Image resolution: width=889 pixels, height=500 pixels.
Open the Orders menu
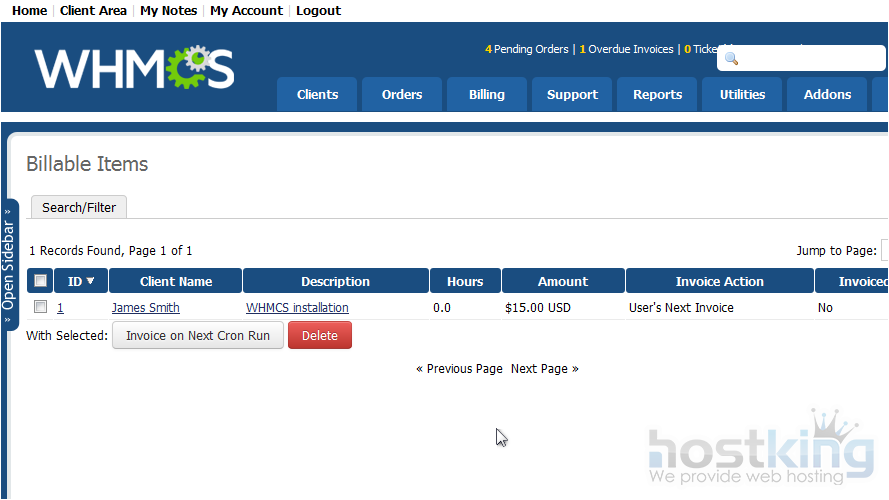click(x=402, y=95)
